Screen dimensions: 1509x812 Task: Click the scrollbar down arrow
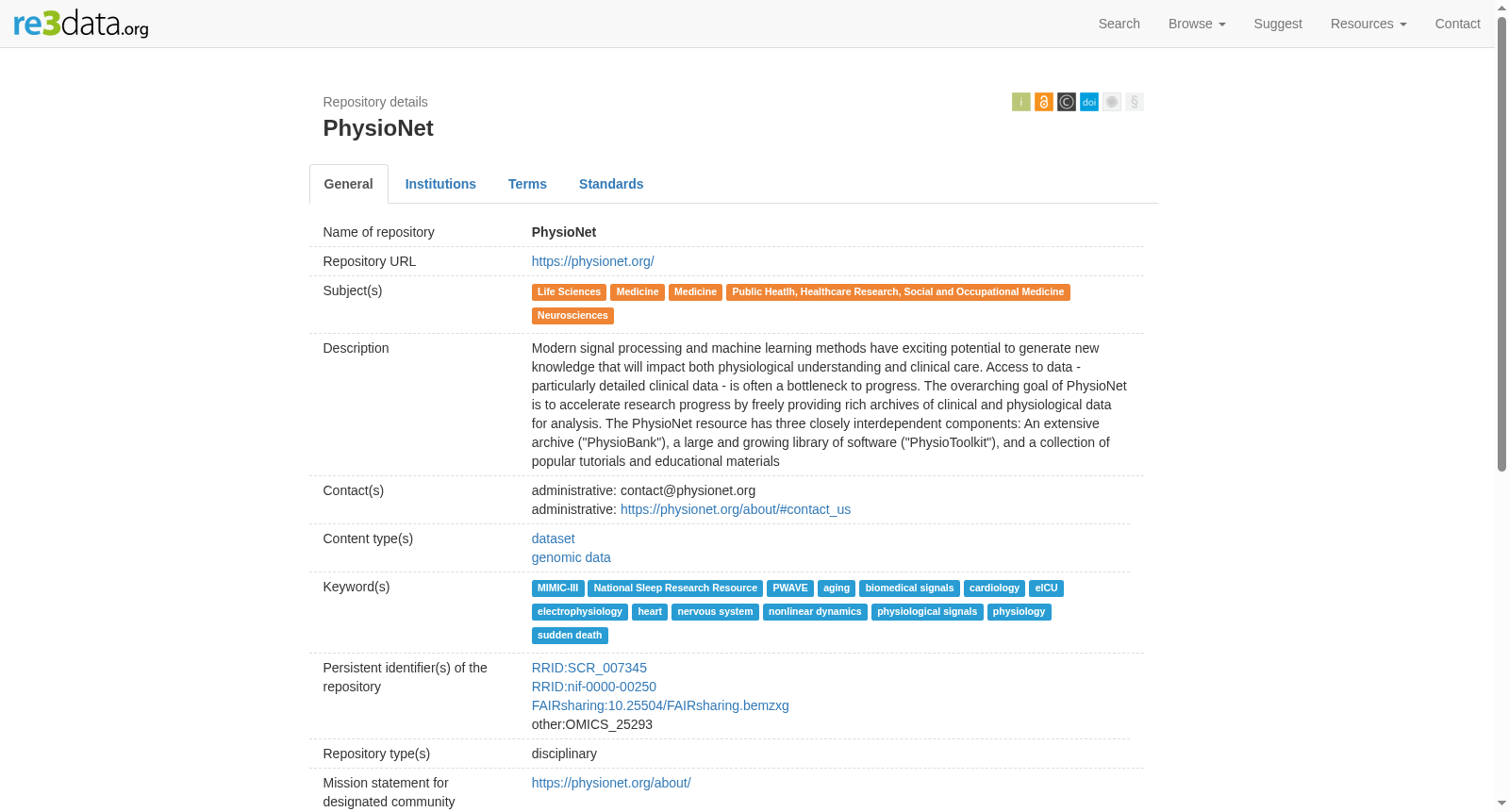tap(1502, 804)
